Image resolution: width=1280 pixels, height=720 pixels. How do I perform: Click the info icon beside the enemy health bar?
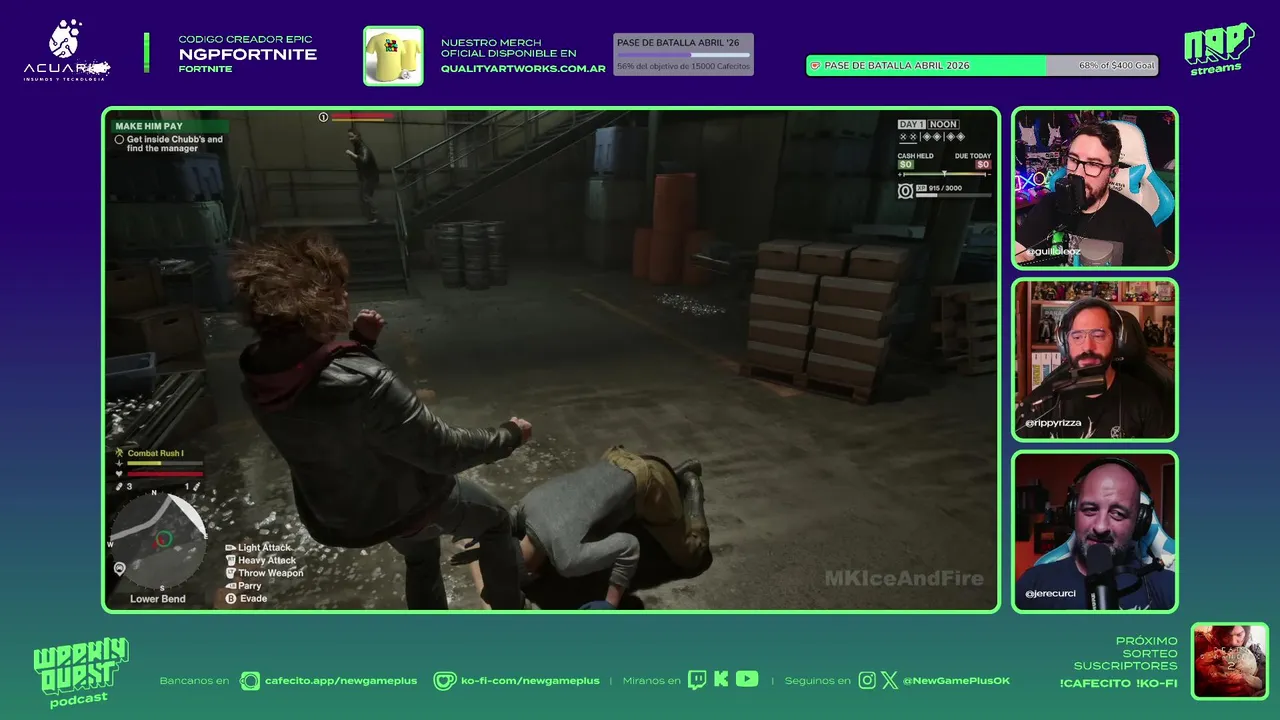tap(323, 117)
